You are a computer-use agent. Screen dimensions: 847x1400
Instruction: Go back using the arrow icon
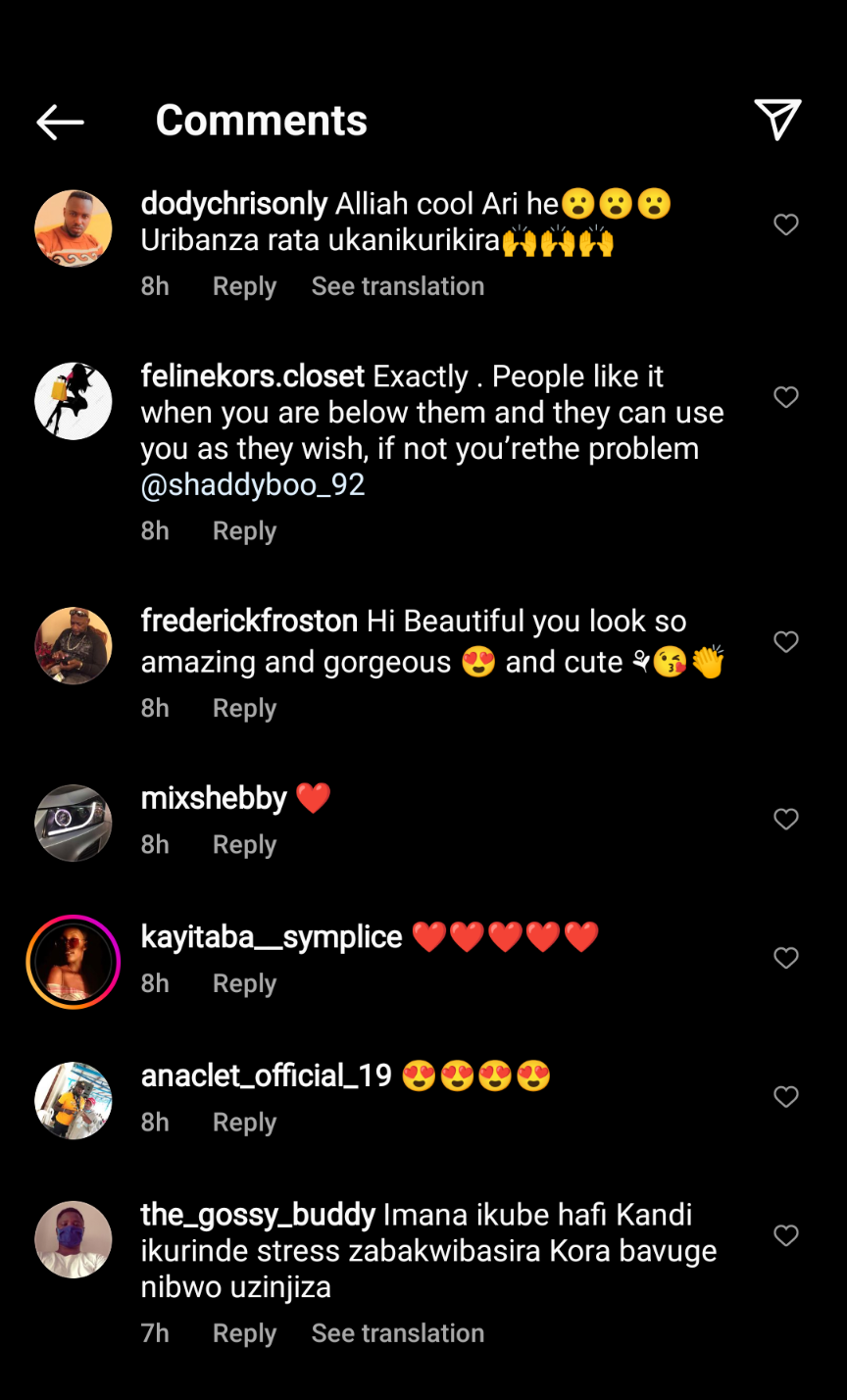(60, 122)
